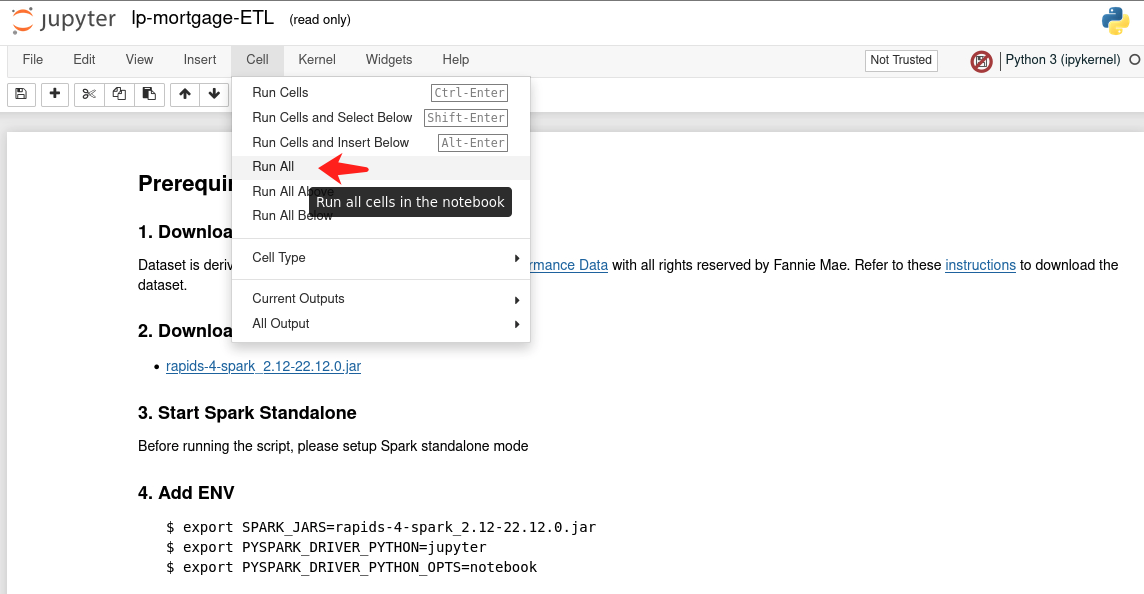Toggle the Not Trusted notebook button
This screenshot has width=1144, height=594.
coord(900,60)
